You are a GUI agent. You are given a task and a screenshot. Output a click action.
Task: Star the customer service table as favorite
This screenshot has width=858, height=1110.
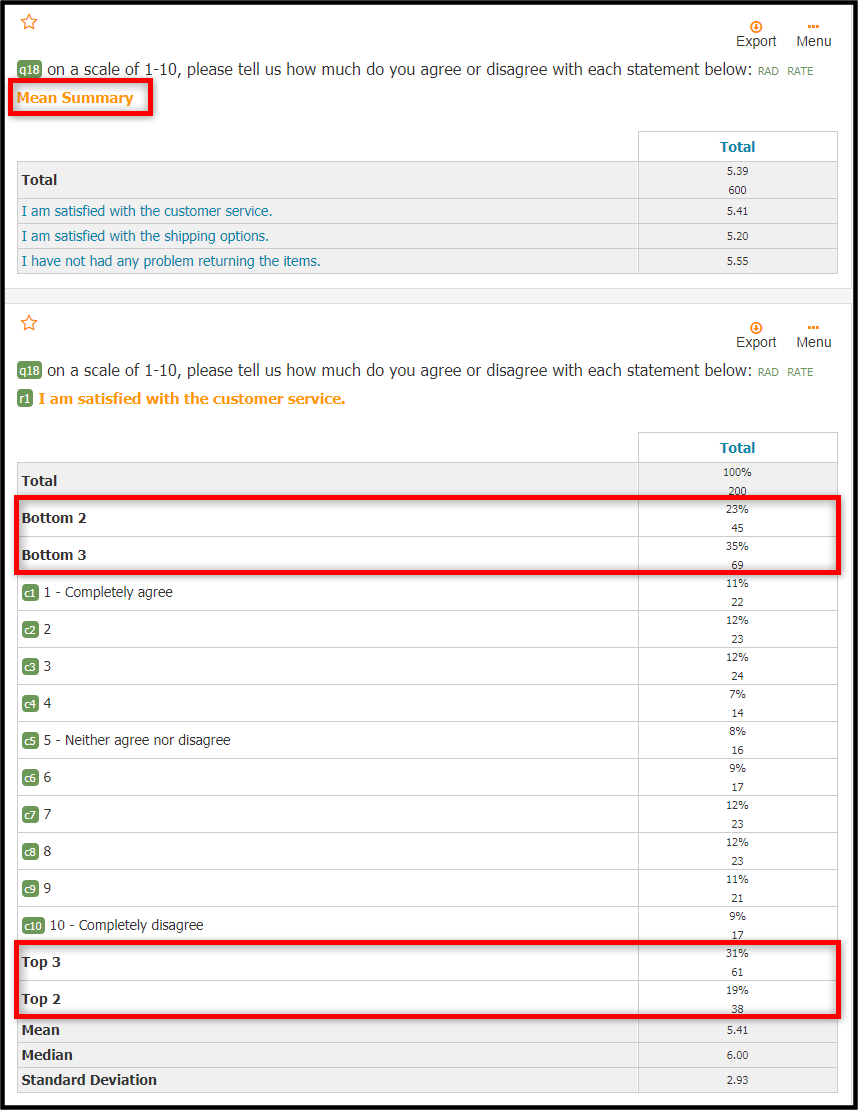29,323
